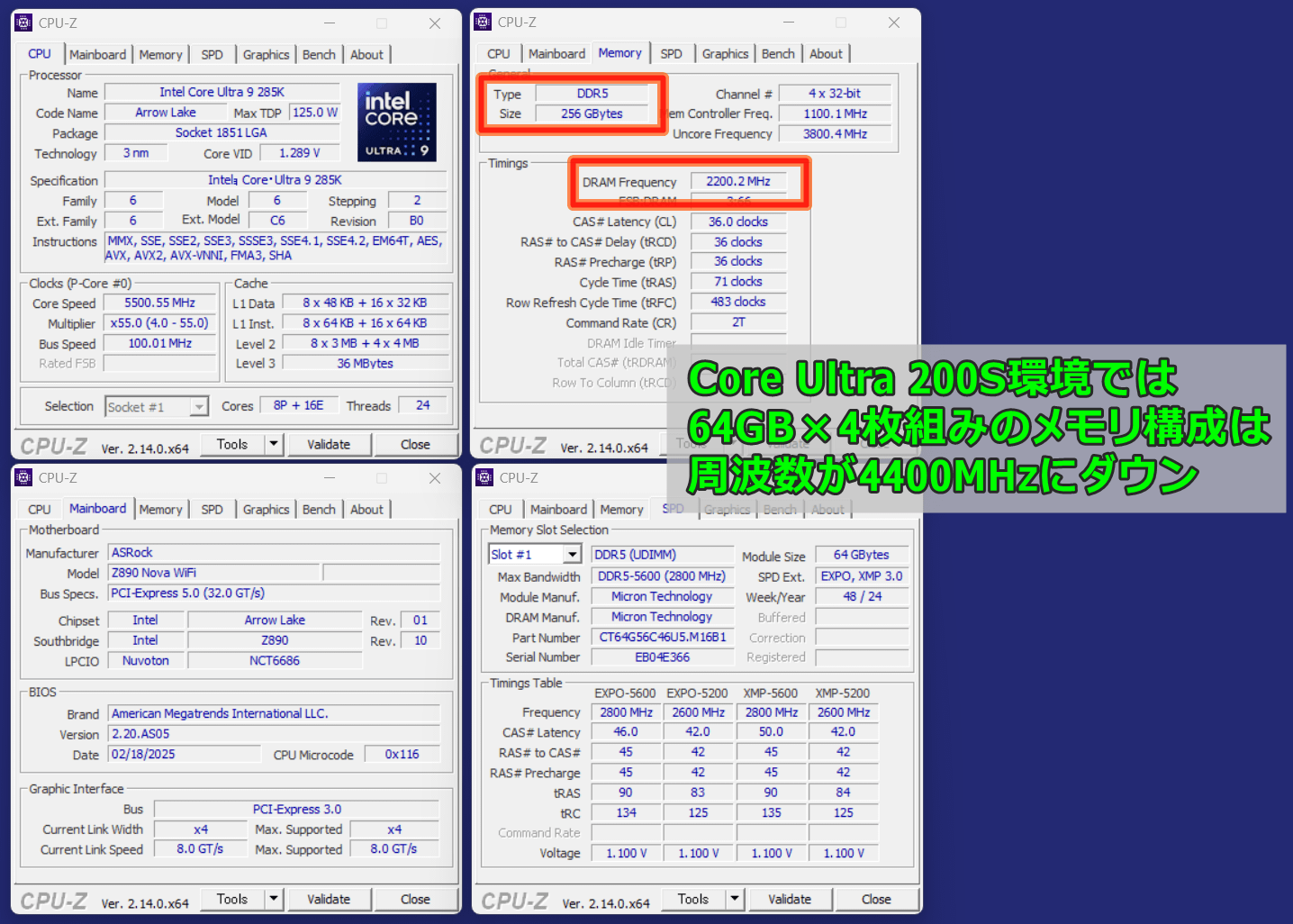Click the CPU-Z app icon in the SPD window title bar
1293x924 pixels.
(485, 478)
